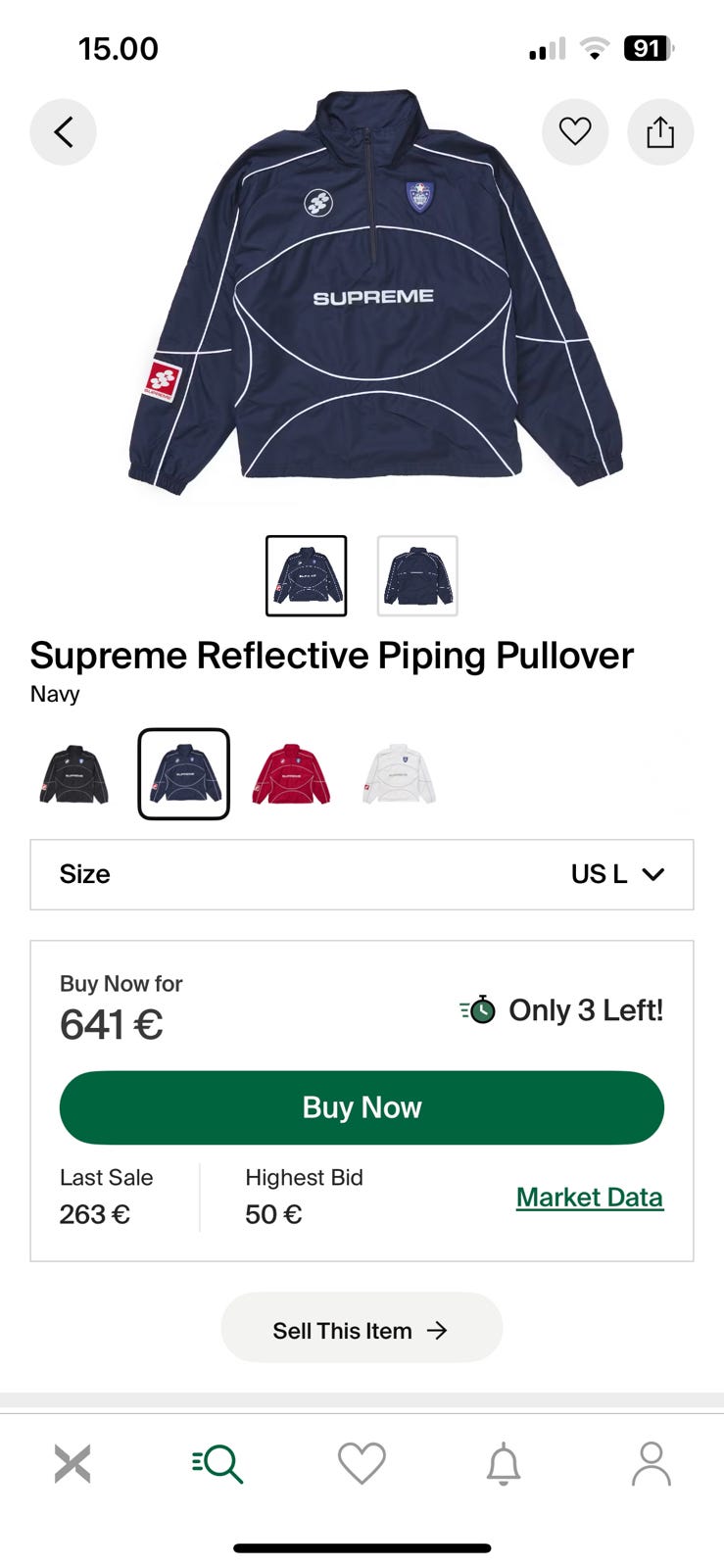Tap the back arrow button
Viewport: 724px width, 1568px height.
(63, 131)
